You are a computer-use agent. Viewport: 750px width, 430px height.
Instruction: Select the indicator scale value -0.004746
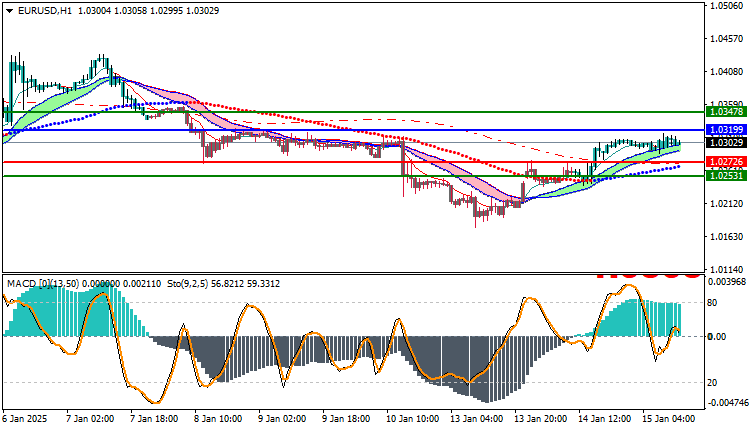click(x=728, y=403)
